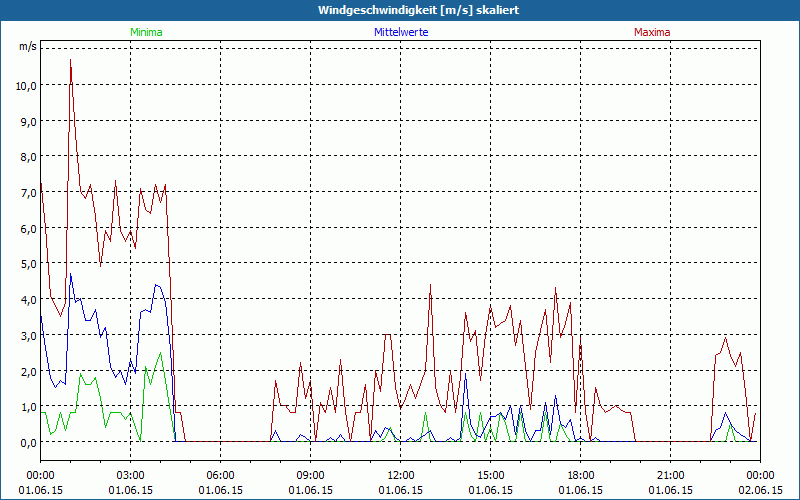Click the 21:00 time axis label

(x=670, y=476)
